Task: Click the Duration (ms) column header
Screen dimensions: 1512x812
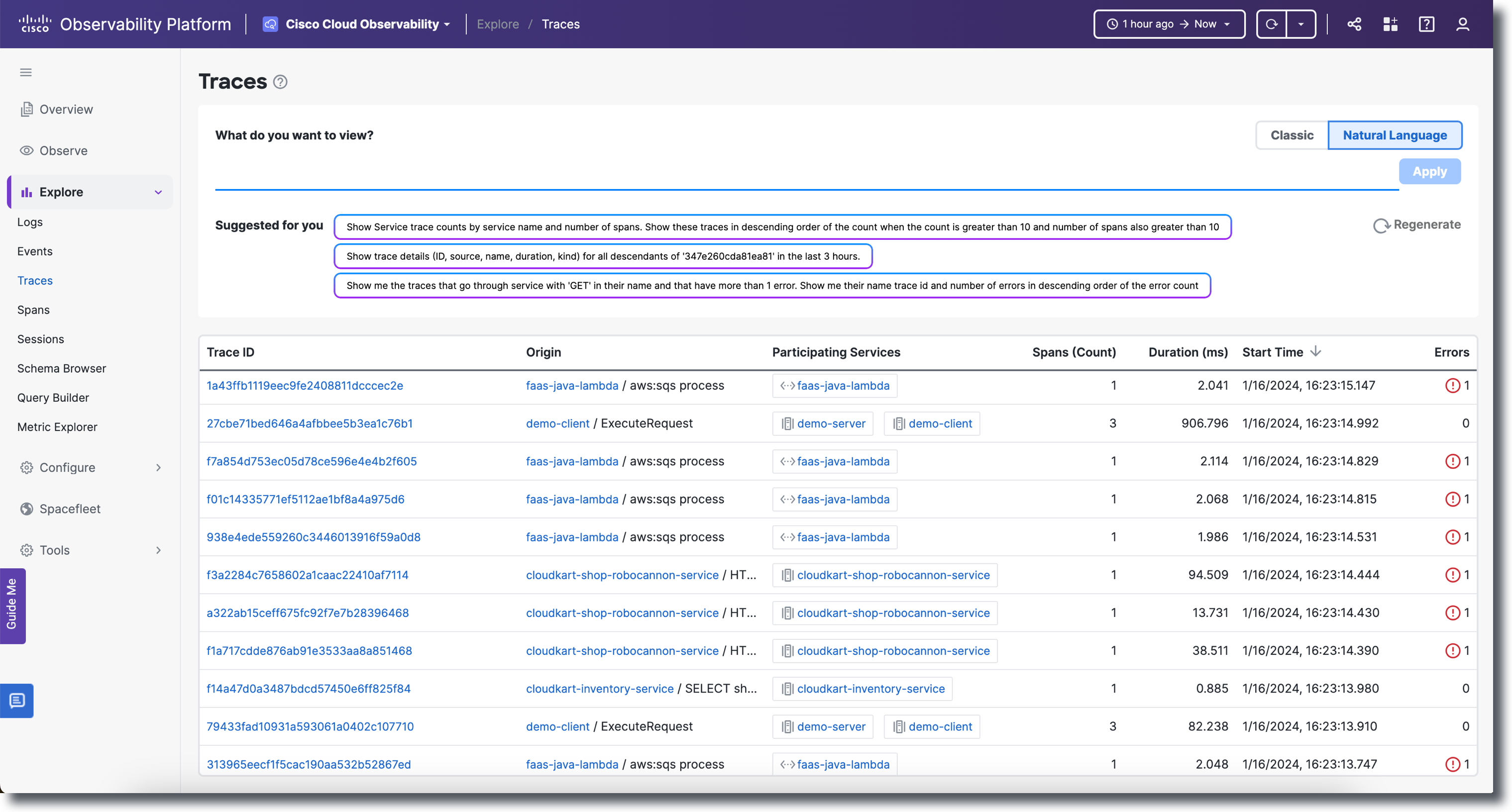Action: pos(1188,352)
